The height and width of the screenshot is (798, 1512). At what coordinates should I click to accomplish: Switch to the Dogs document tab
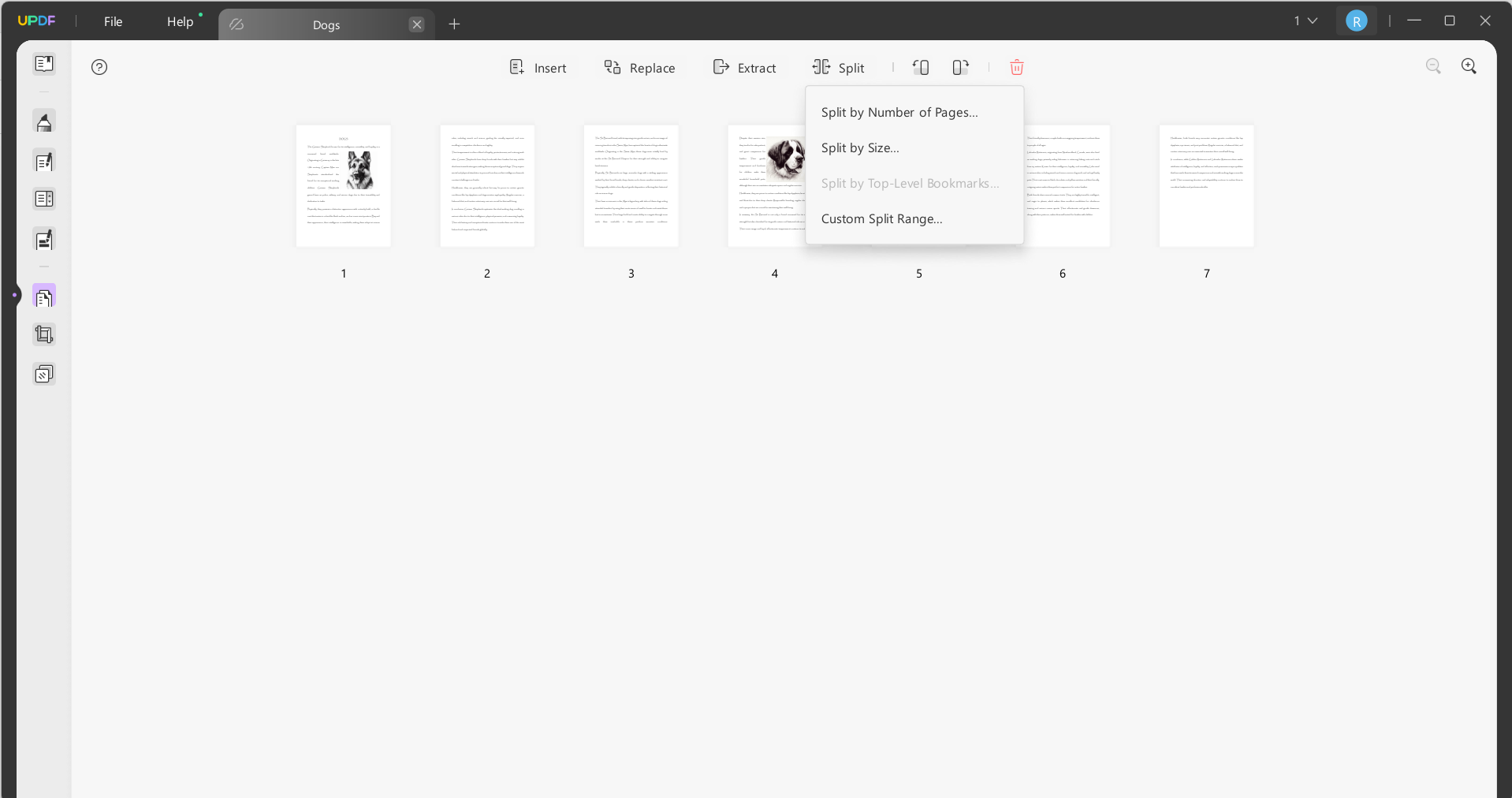pyautogui.click(x=326, y=24)
